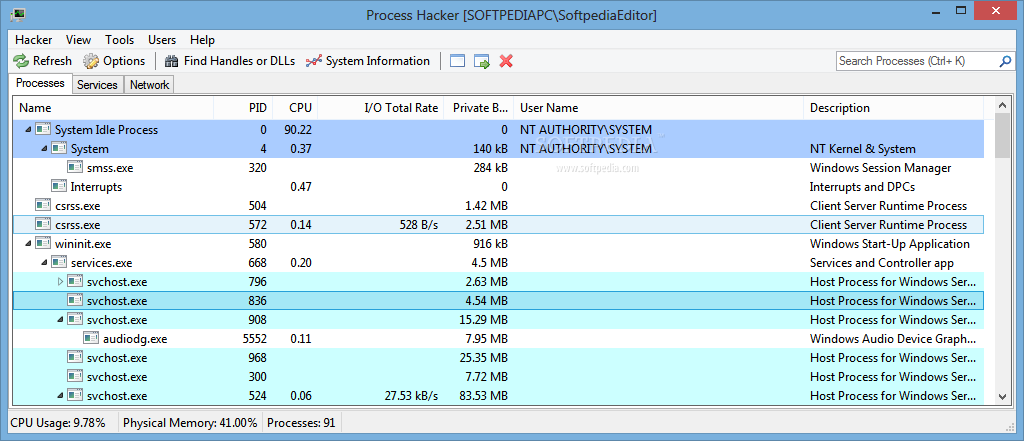The height and width of the screenshot is (441, 1024).
Task: Click the audiodg.exe process icon
Action: point(91,338)
